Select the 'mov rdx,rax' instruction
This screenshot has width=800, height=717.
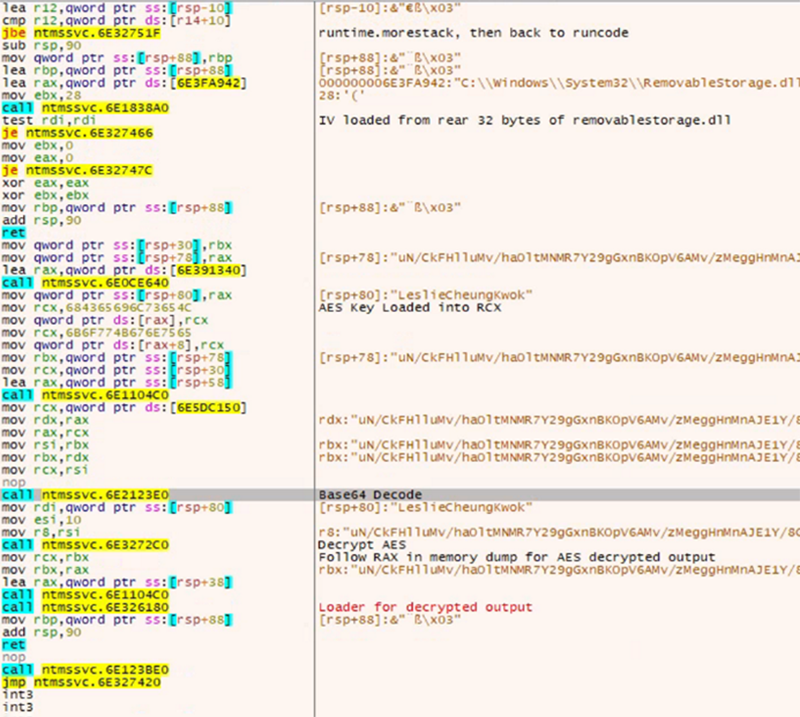click(x=45, y=420)
